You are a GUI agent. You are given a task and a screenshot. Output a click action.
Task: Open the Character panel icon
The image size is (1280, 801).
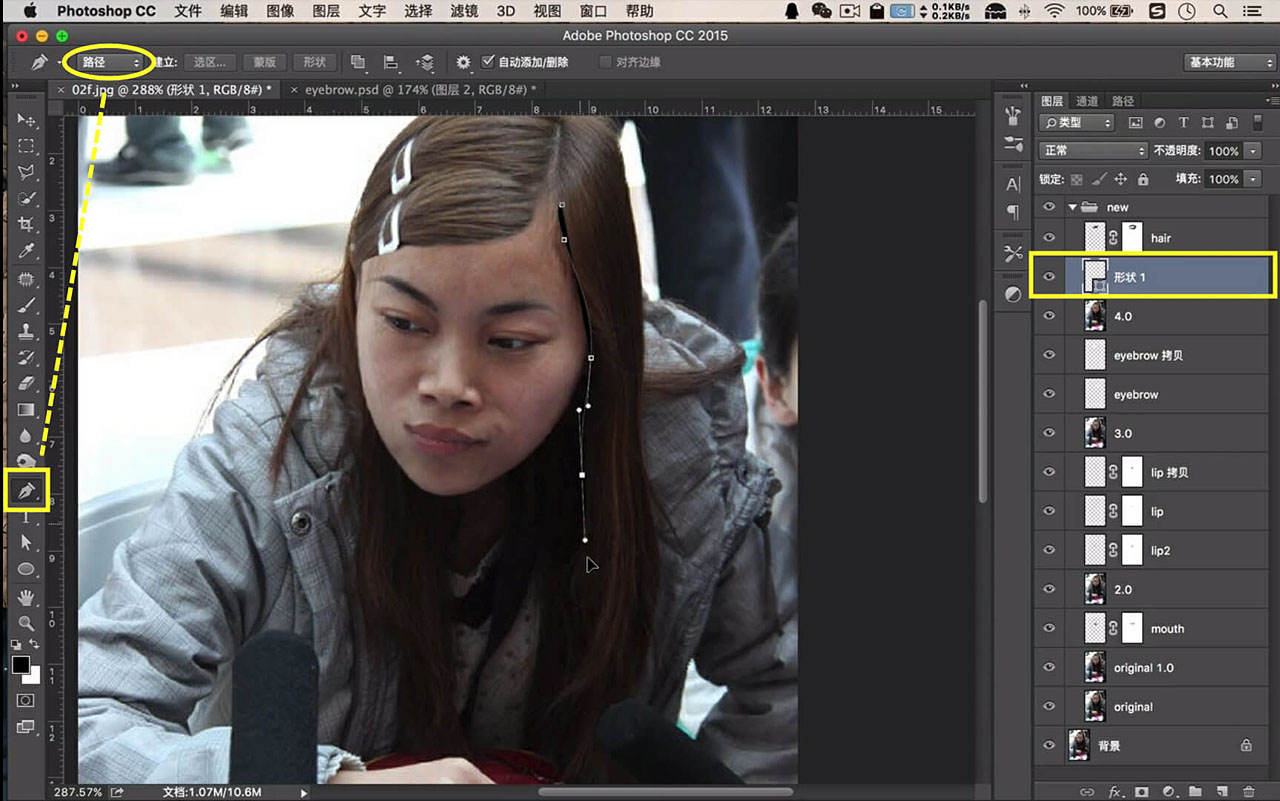(x=1013, y=184)
